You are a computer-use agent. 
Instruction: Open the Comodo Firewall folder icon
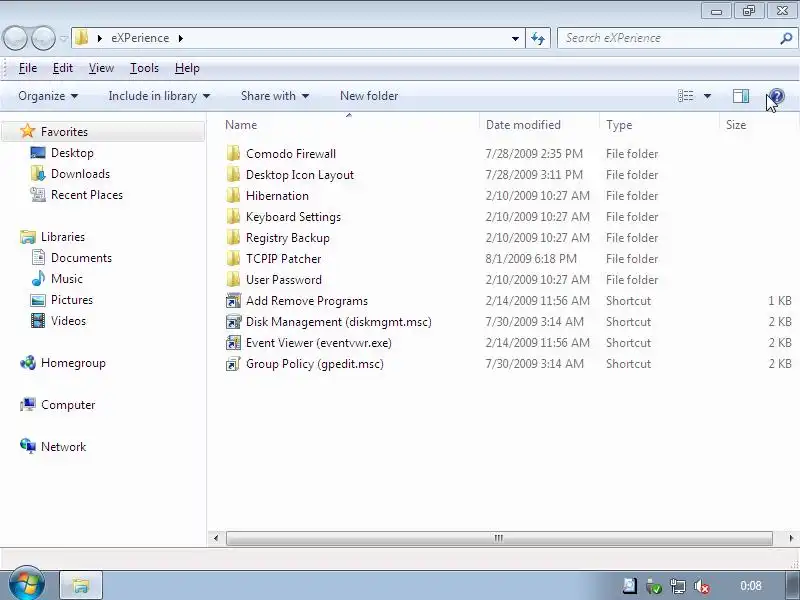click(233, 154)
